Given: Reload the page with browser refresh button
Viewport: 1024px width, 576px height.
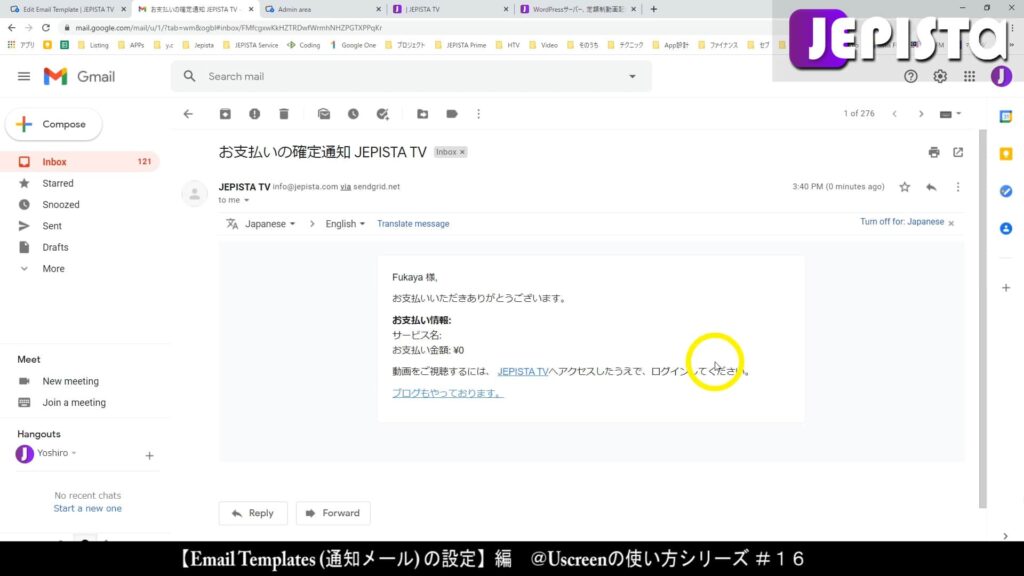Looking at the screenshot, I should [46, 28].
